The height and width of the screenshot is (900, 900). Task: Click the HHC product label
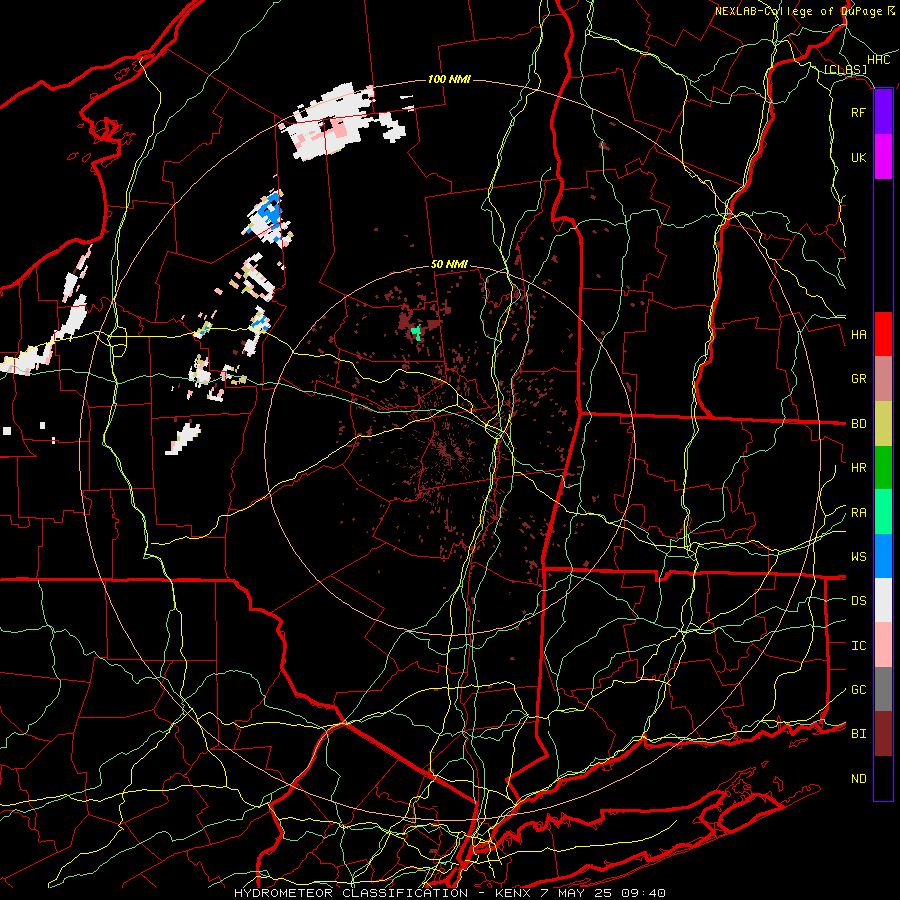tap(879, 60)
